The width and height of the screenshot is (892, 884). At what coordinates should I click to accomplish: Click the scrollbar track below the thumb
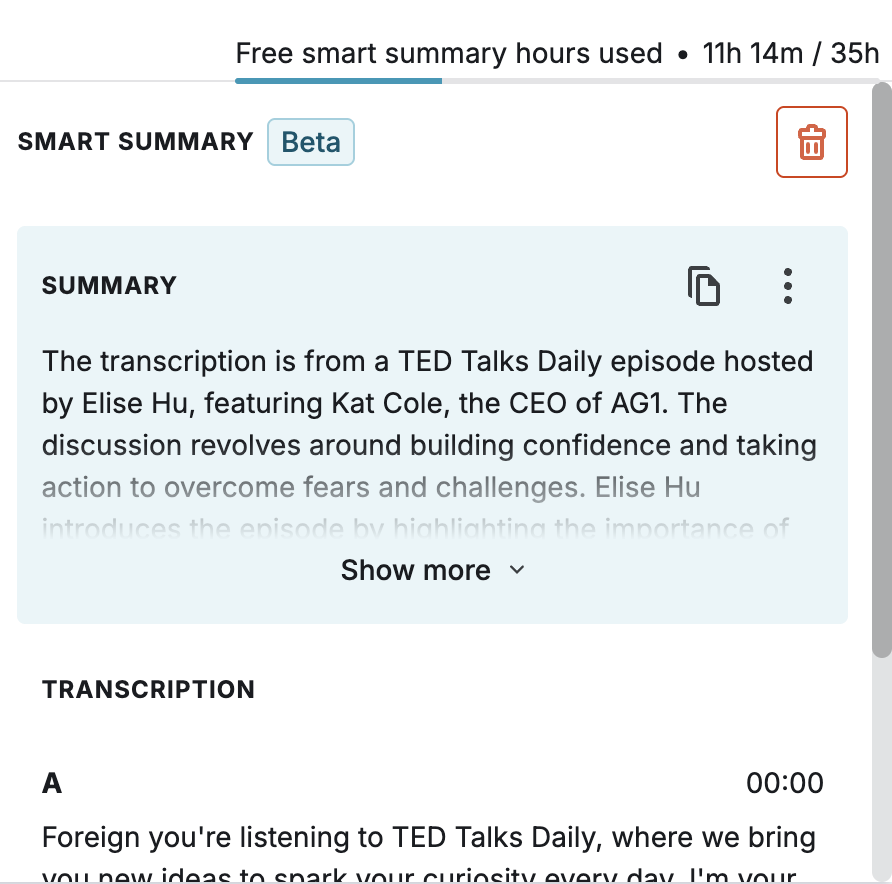coord(882,768)
